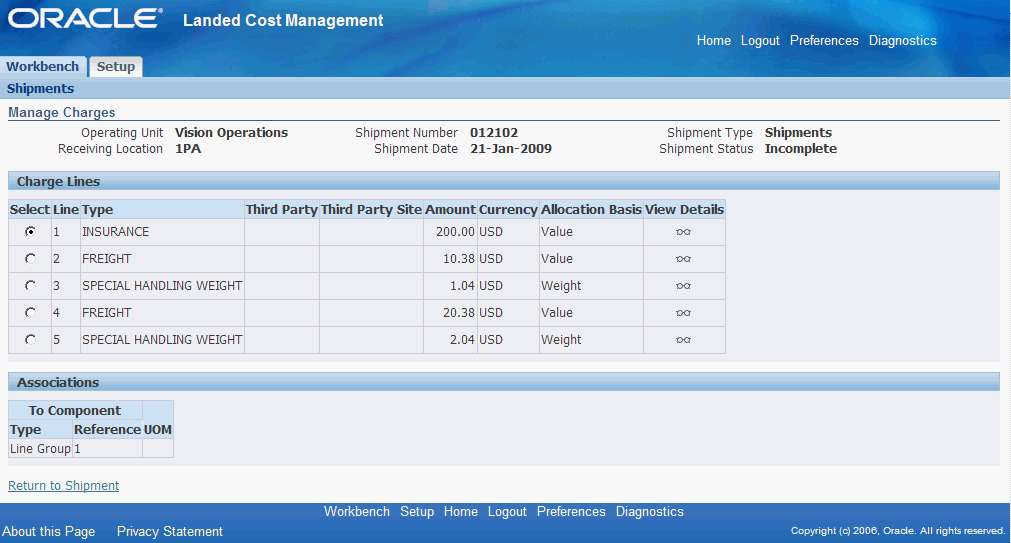This screenshot has height=543, width=1011.
Task: Open Diagnostics from the top header
Action: pos(903,41)
